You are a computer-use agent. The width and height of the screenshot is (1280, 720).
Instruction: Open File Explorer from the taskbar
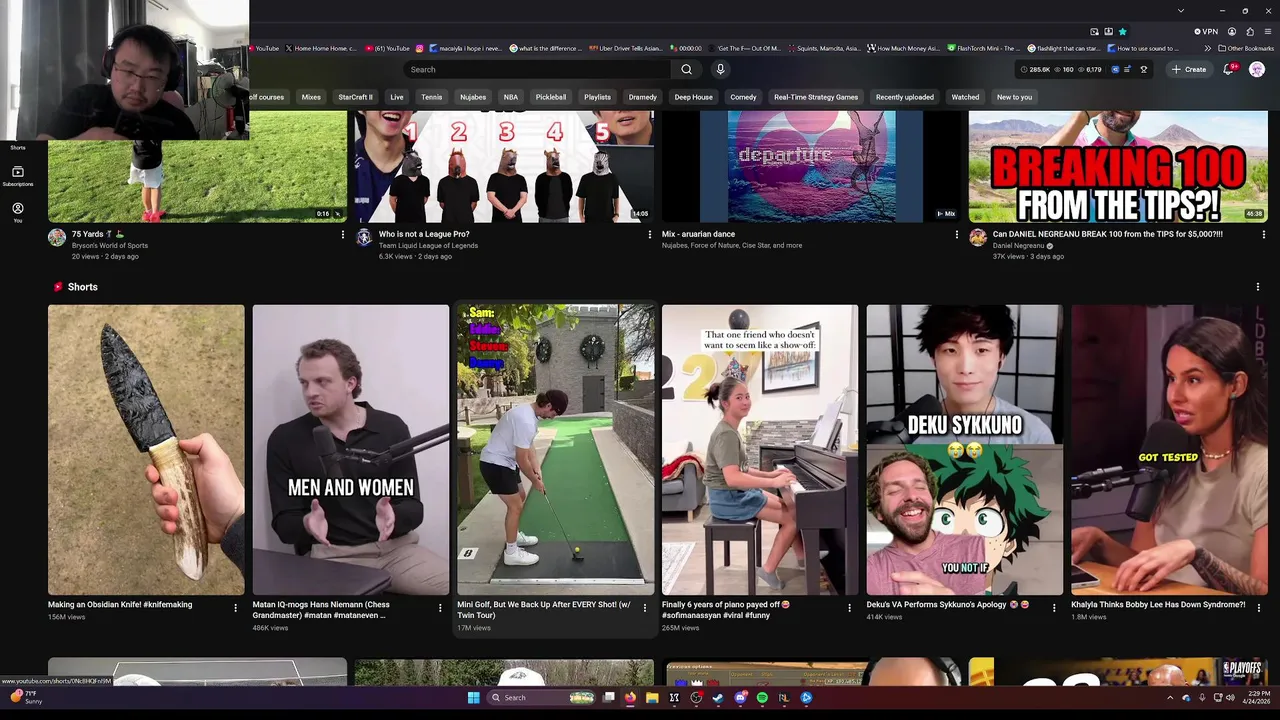tap(652, 697)
